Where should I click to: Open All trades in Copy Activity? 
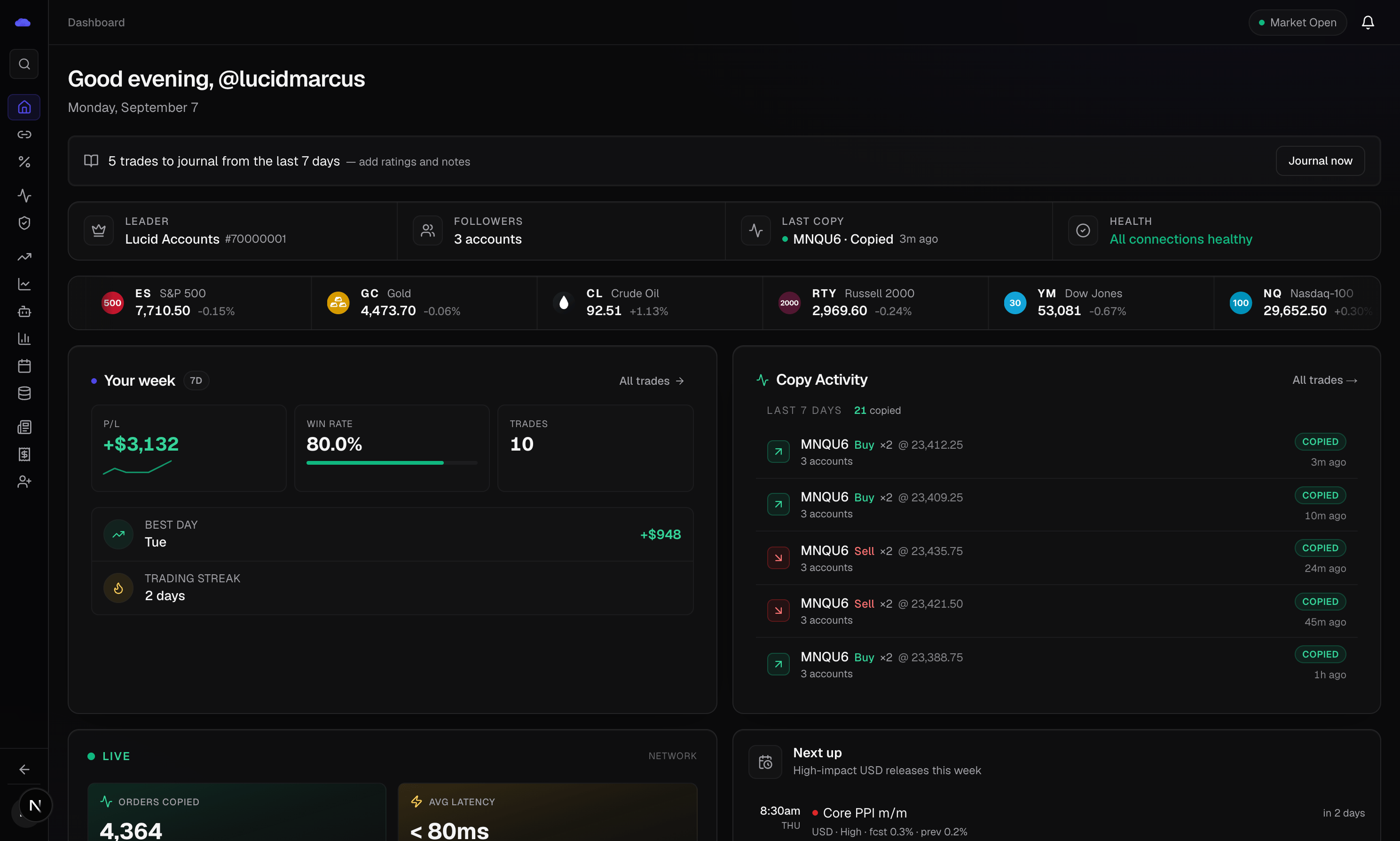[1325, 380]
